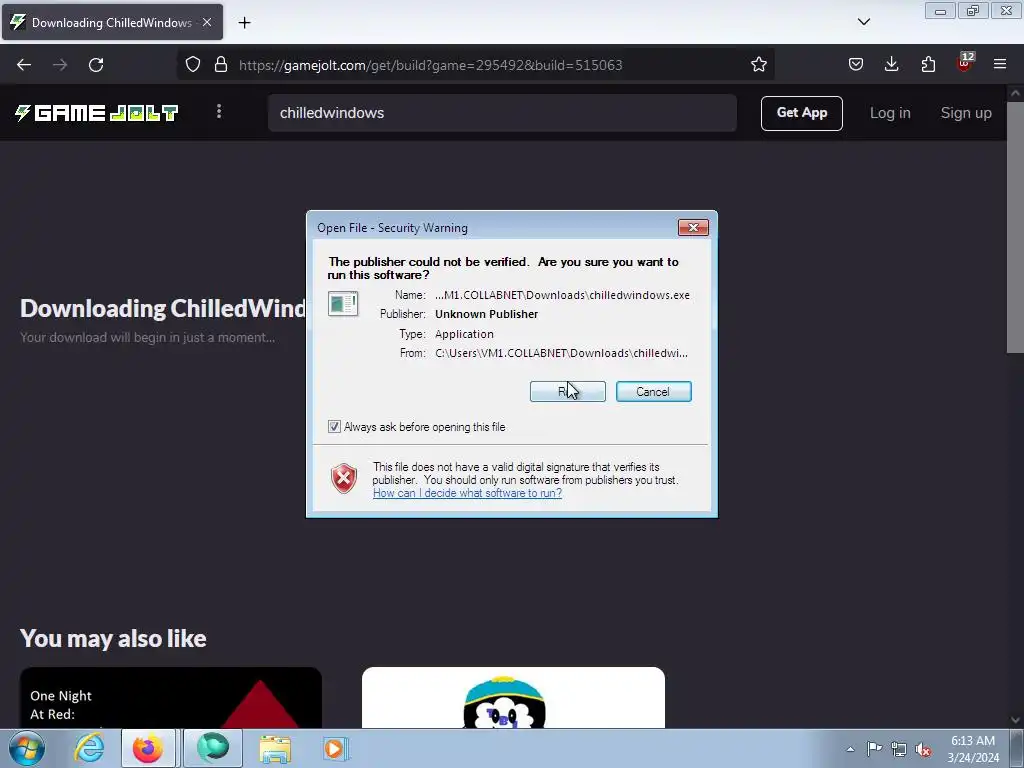Image resolution: width=1024 pixels, height=768 pixels.
Task: Open the Windows Start menu
Action: (27, 748)
